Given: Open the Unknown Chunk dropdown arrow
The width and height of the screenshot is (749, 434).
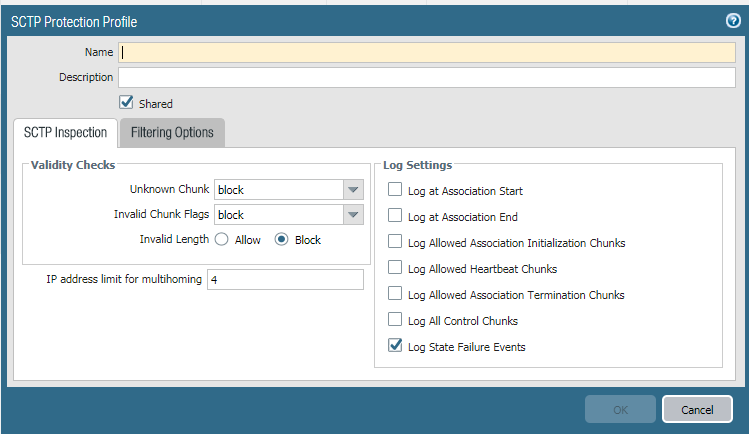Looking at the screenshot, I should click(x=352, y=190).
